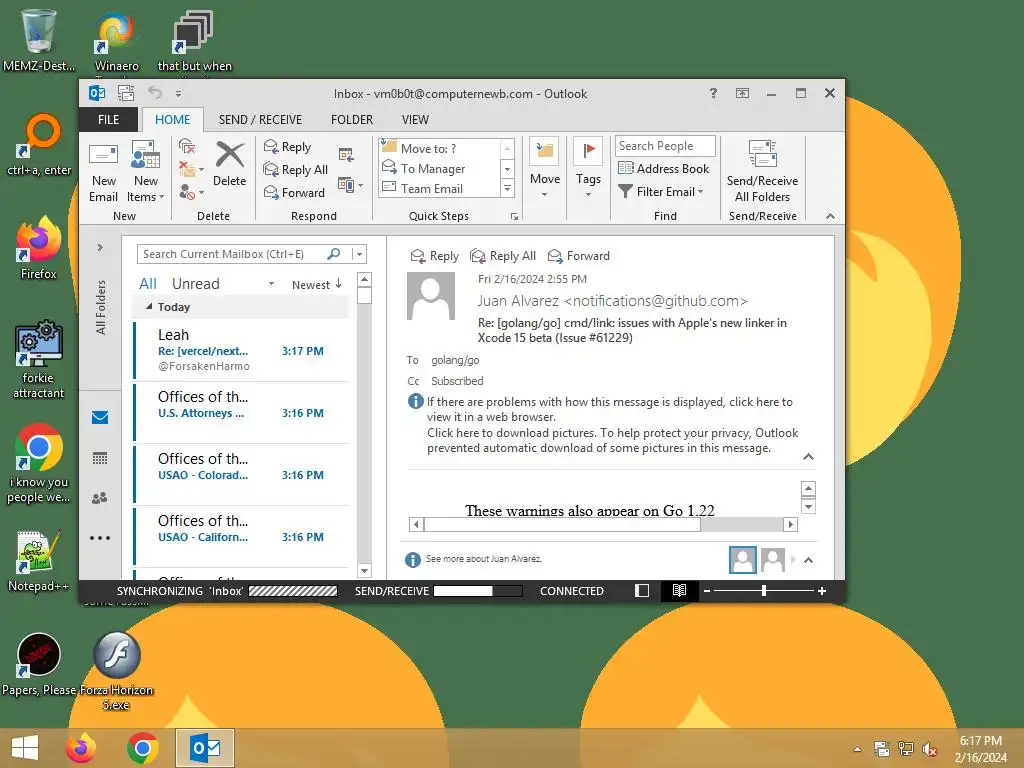Open the Mail navigation icon

(x=100, y=417)
